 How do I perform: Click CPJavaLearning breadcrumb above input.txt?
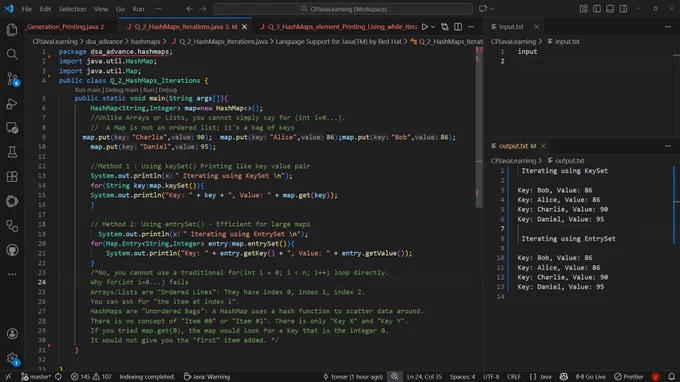coord(513,42)
